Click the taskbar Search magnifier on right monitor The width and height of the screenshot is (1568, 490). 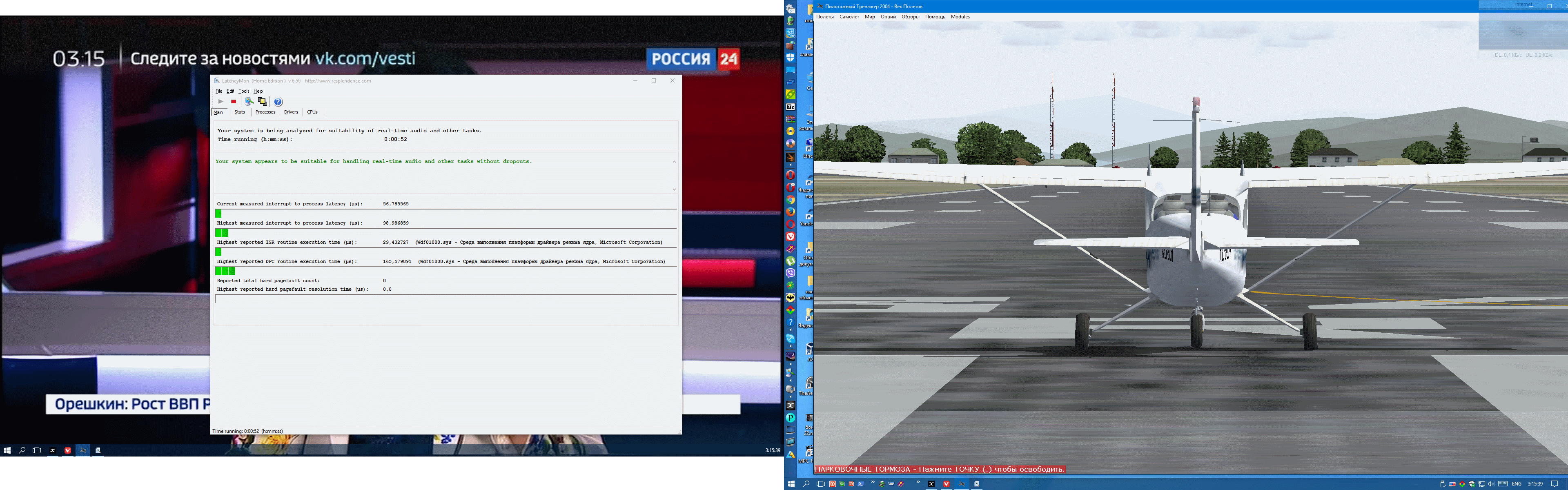[806, 484]
